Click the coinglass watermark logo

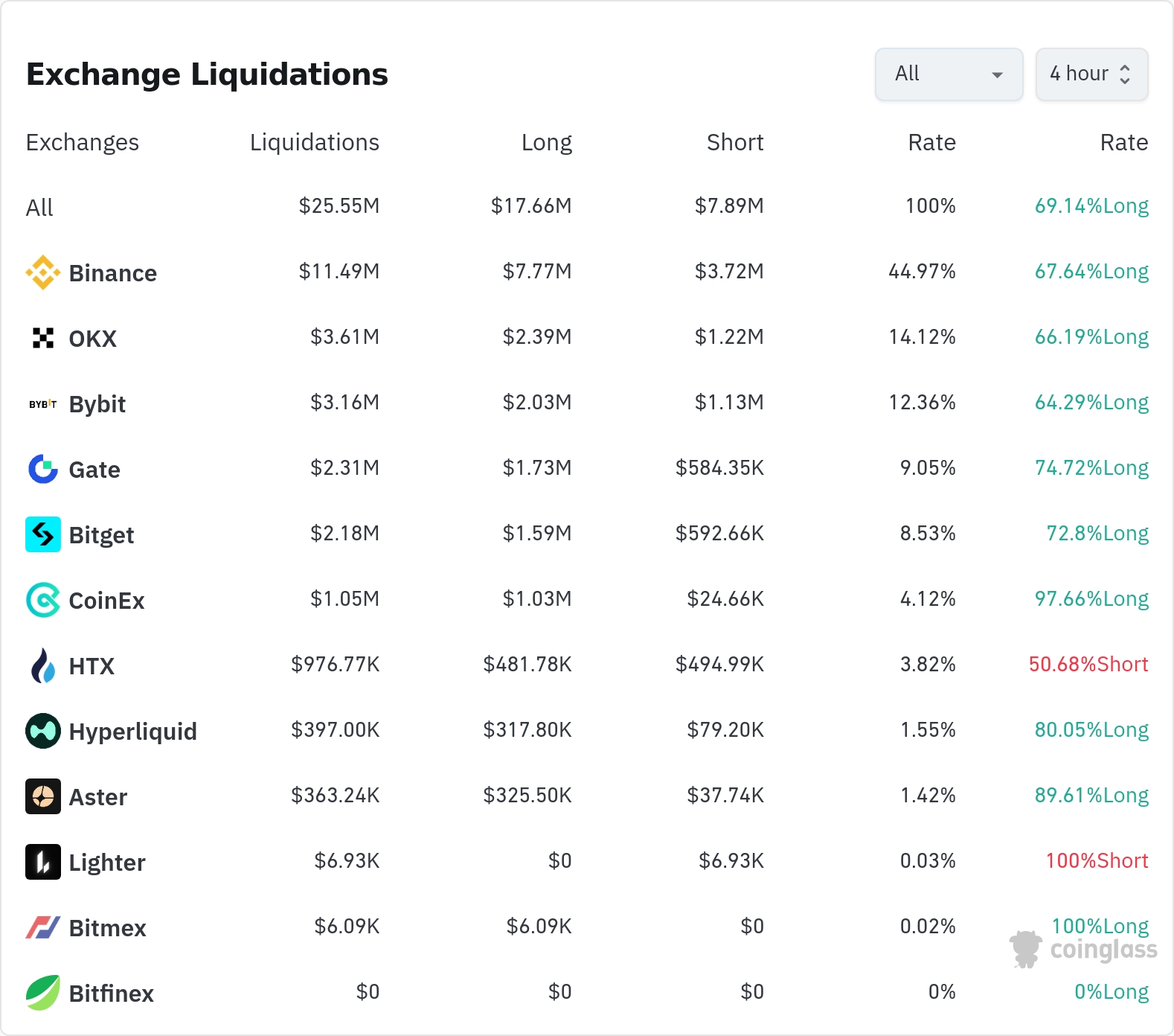click(1084, 950)
